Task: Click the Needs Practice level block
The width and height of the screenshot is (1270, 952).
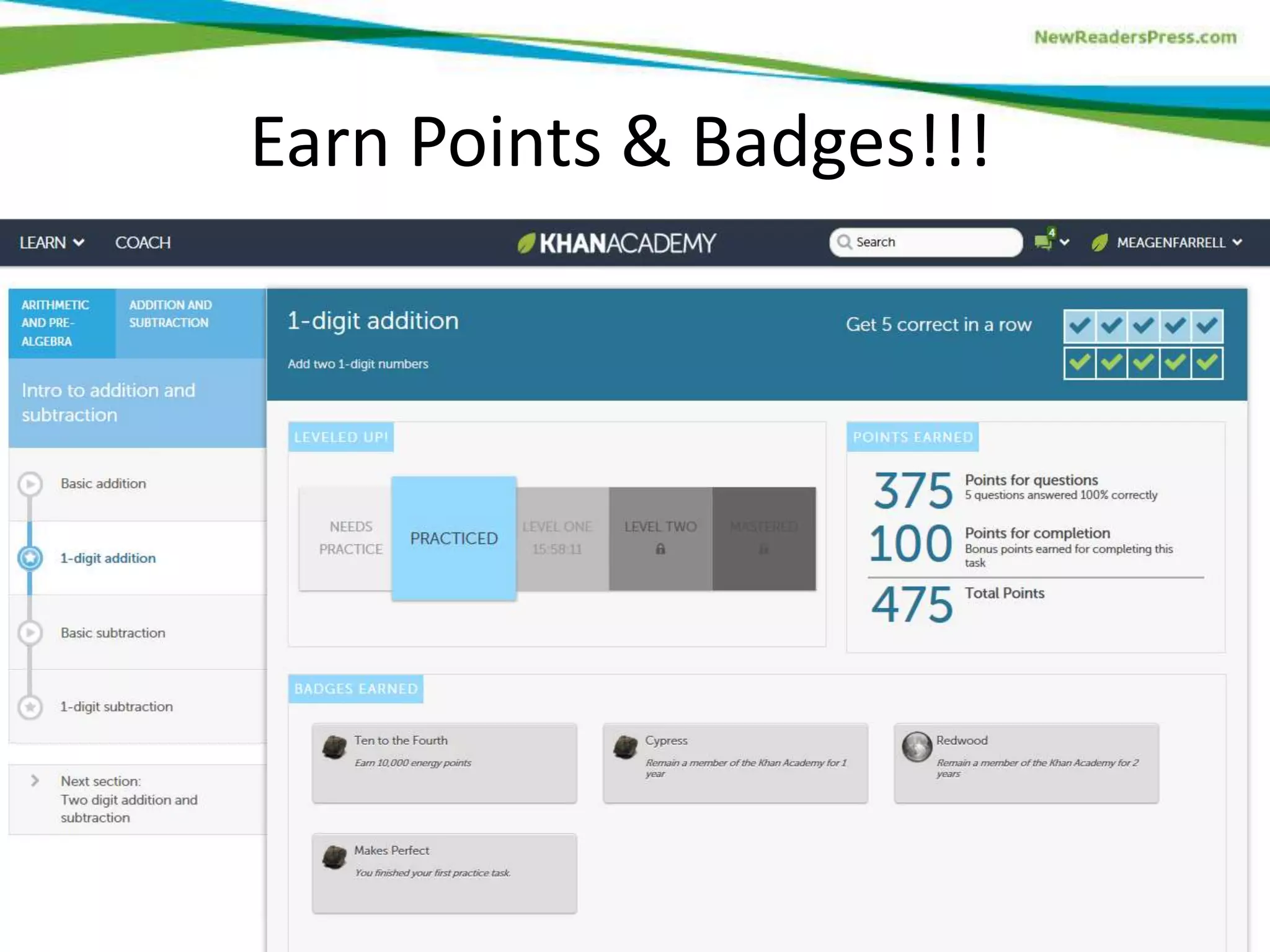Action: click(346, 538)
